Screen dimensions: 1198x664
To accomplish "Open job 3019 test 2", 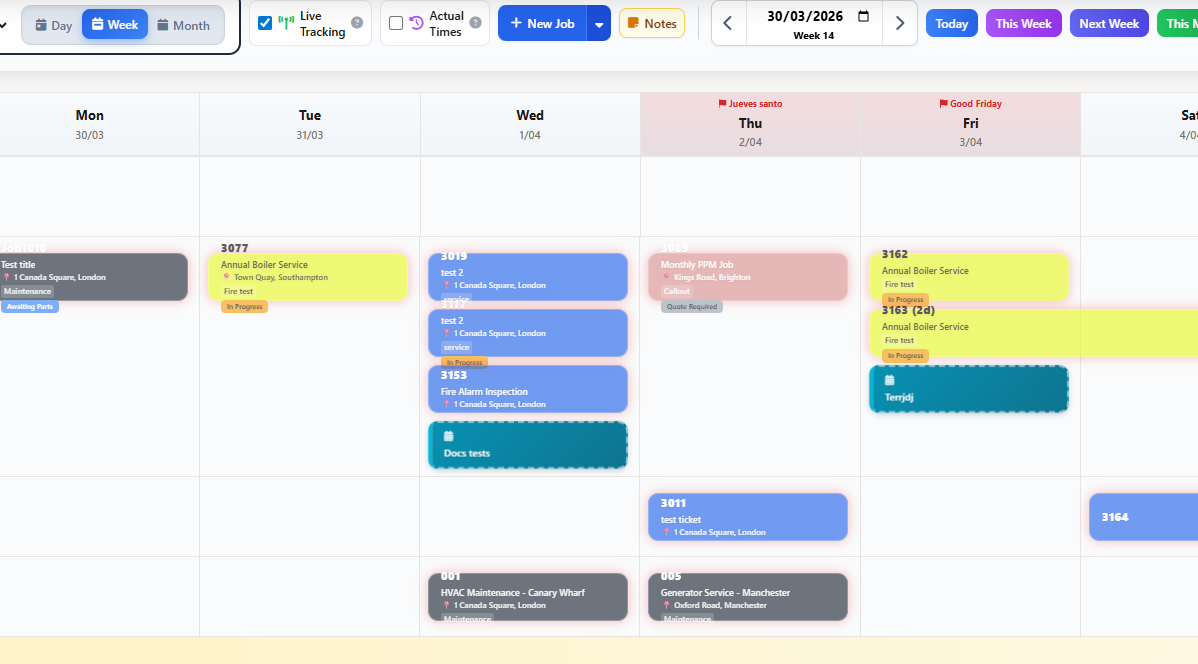I will (528, 277).
